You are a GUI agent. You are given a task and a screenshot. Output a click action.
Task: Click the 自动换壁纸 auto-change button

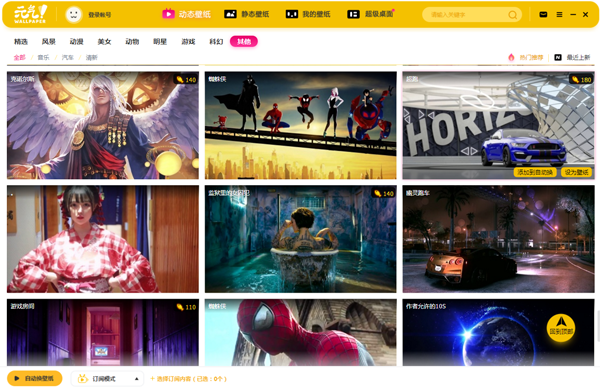point(34,378)
